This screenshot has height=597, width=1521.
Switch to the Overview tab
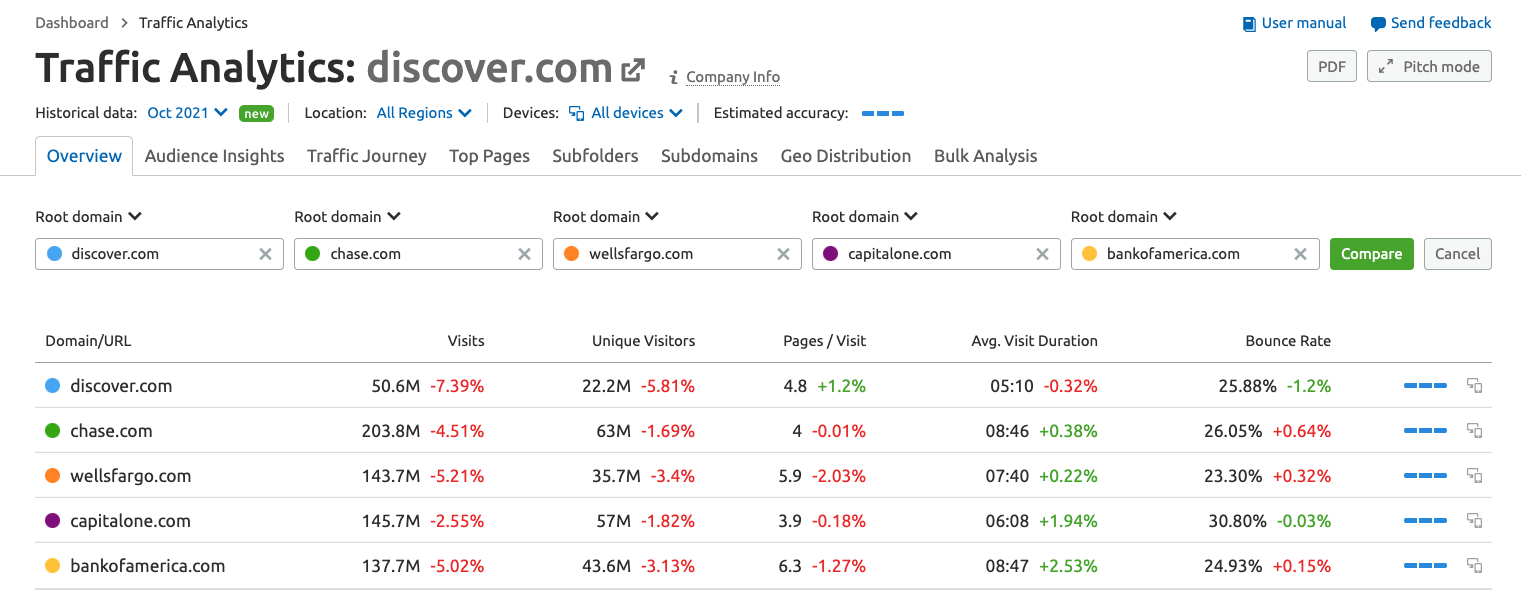coord(84,156)
